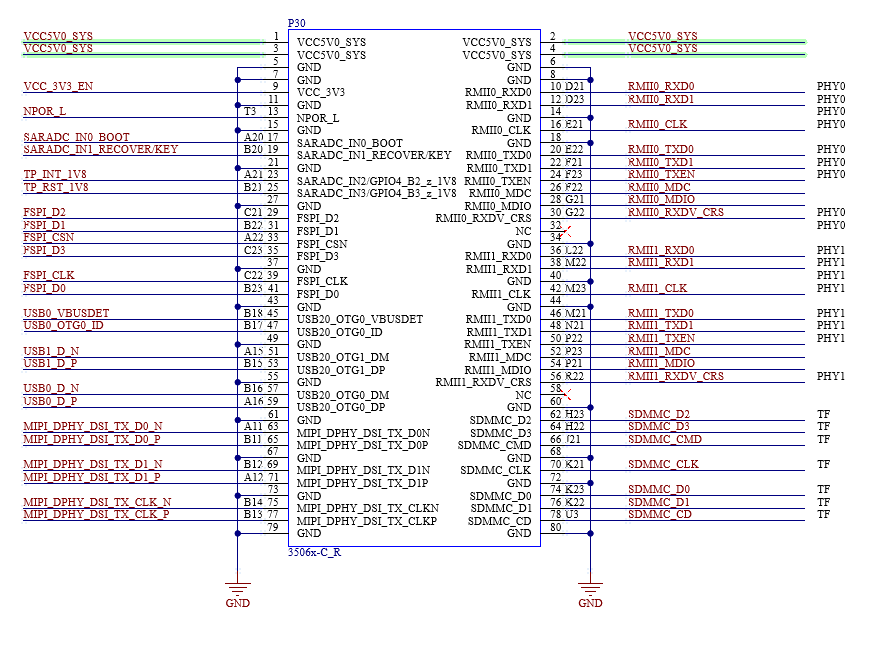Select the no-connect X marker at pin 34

coord(567,232)
